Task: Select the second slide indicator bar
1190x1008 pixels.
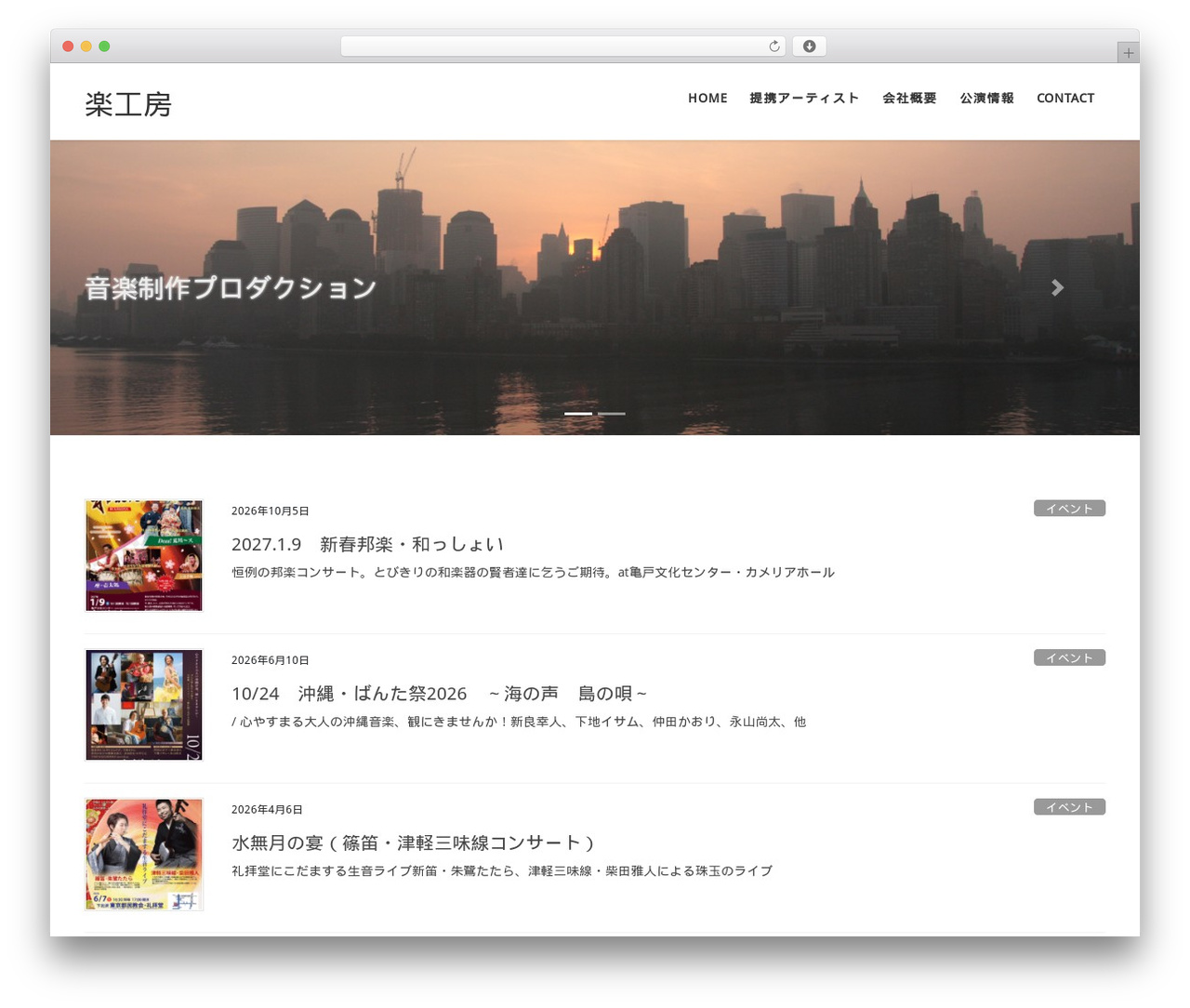Action: tap(611, 413)
